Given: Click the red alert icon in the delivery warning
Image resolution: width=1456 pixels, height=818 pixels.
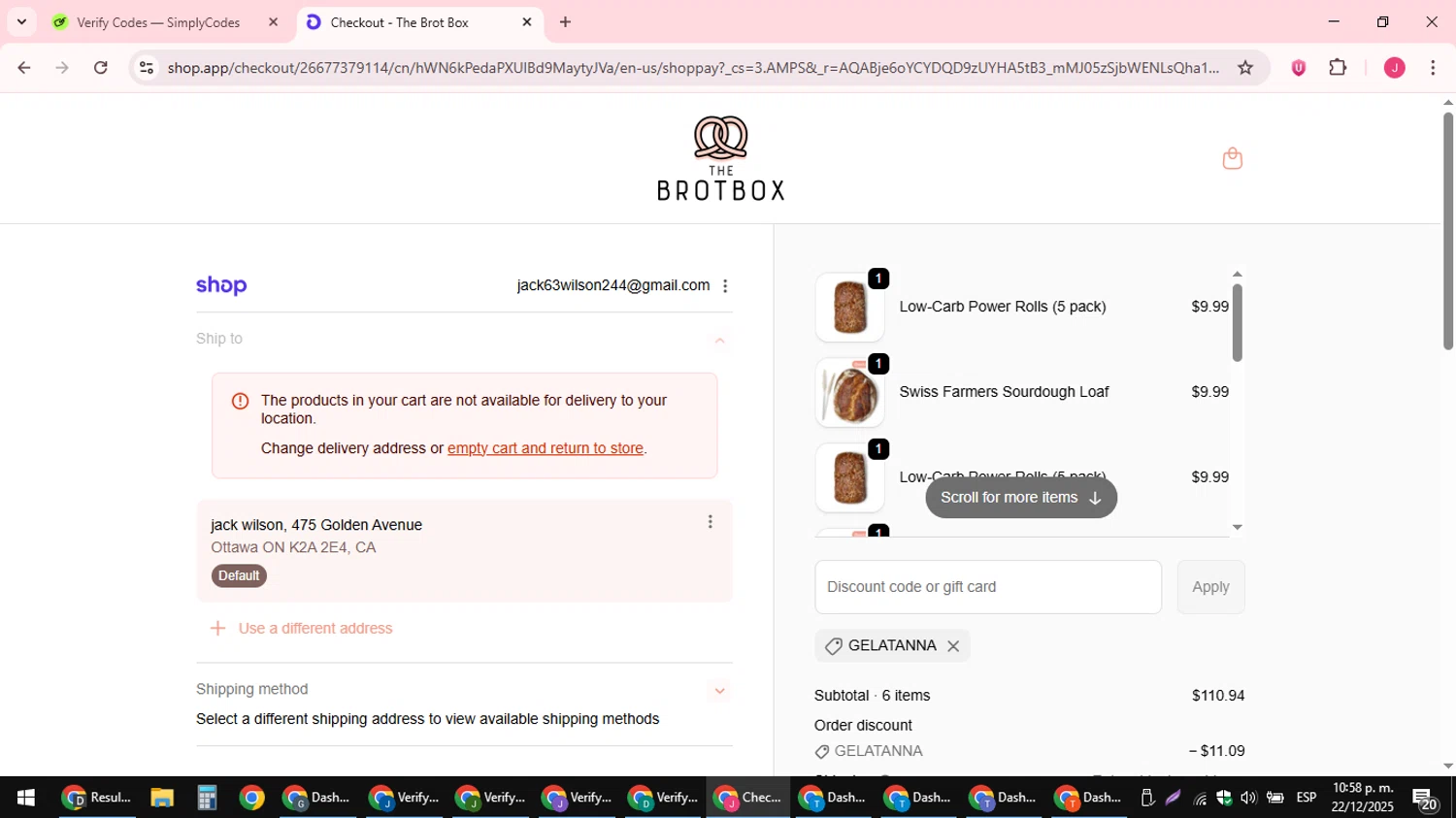Looking at the screenshot, I should tap(240, 401).
